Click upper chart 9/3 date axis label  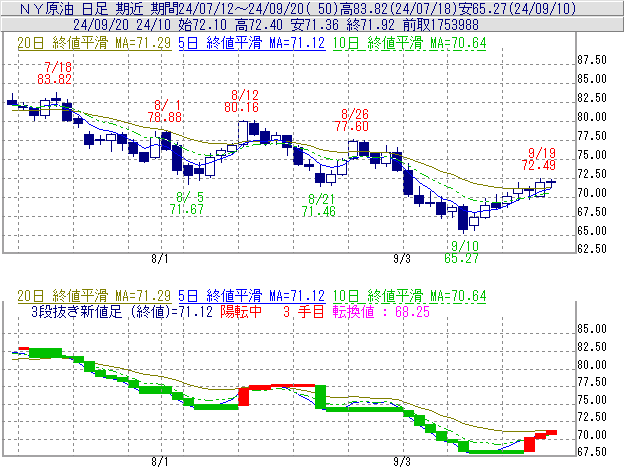click(402, 259)
